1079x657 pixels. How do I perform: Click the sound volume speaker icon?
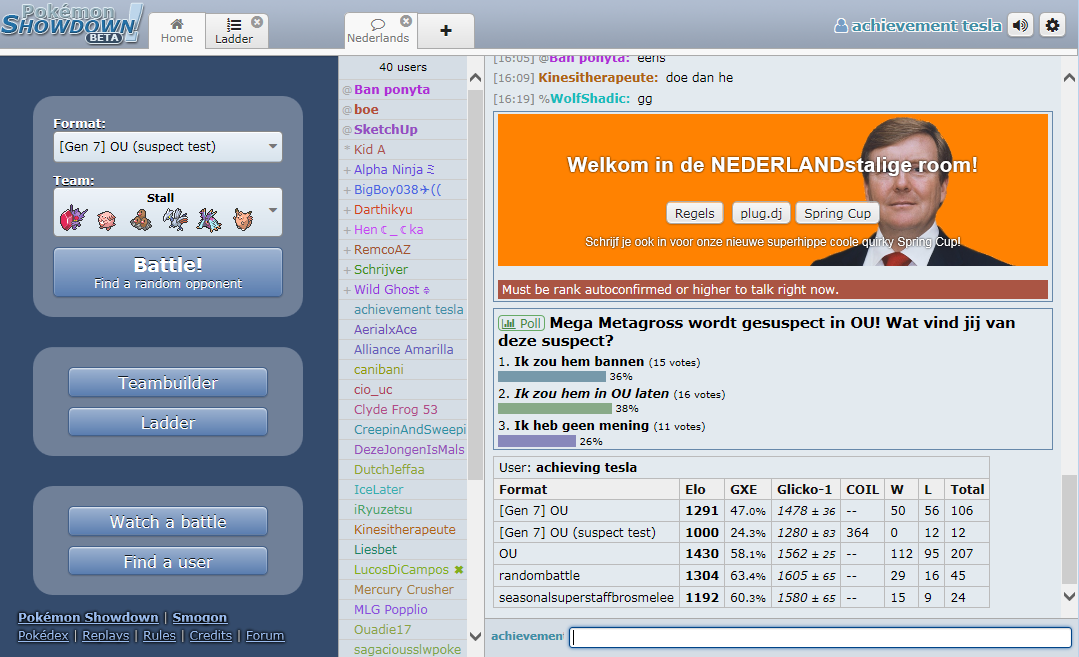click(1020, 25)
